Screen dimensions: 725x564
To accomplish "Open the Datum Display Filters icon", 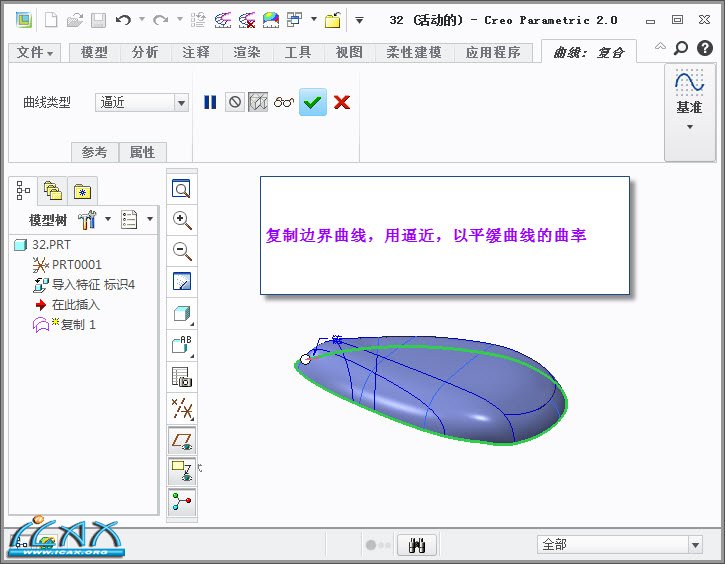I will pos(182,409).
